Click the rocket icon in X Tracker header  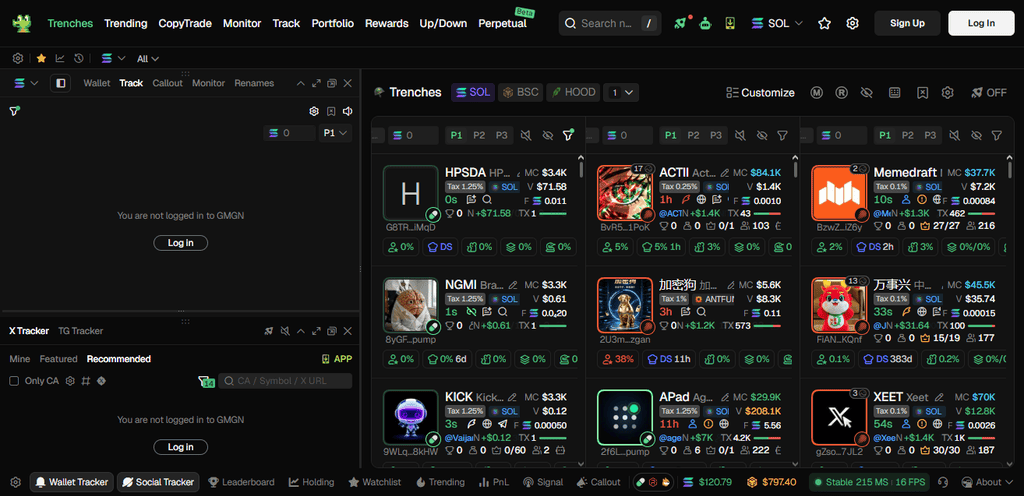[268, 331]
